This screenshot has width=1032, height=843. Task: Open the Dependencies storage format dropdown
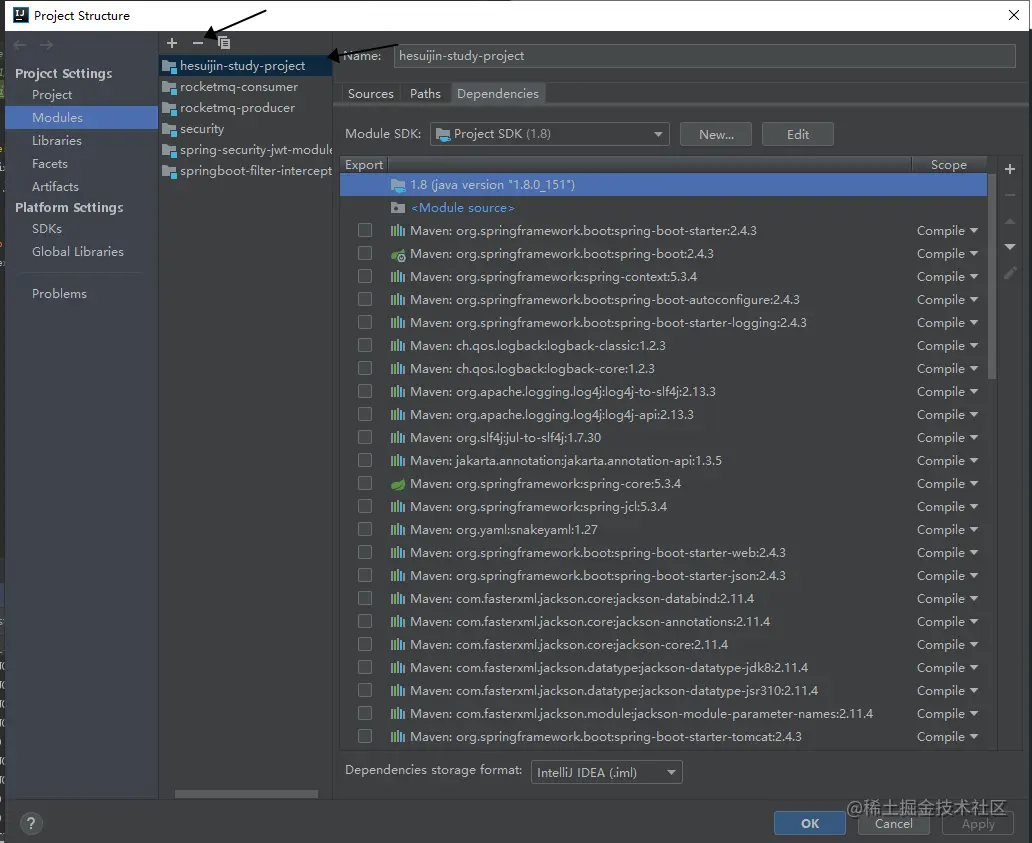(x=606, y=773)
